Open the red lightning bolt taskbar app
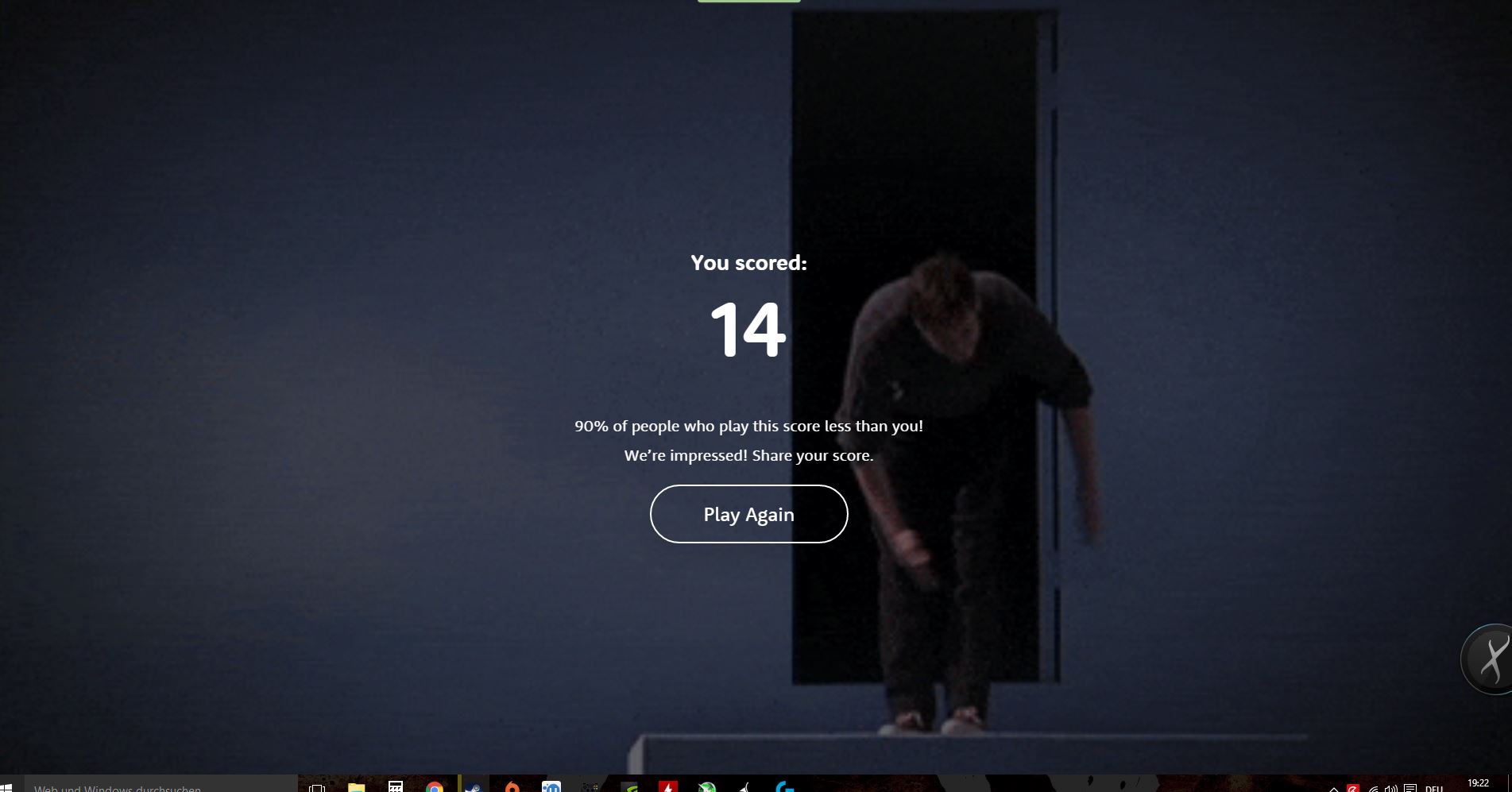 point(667,787)
